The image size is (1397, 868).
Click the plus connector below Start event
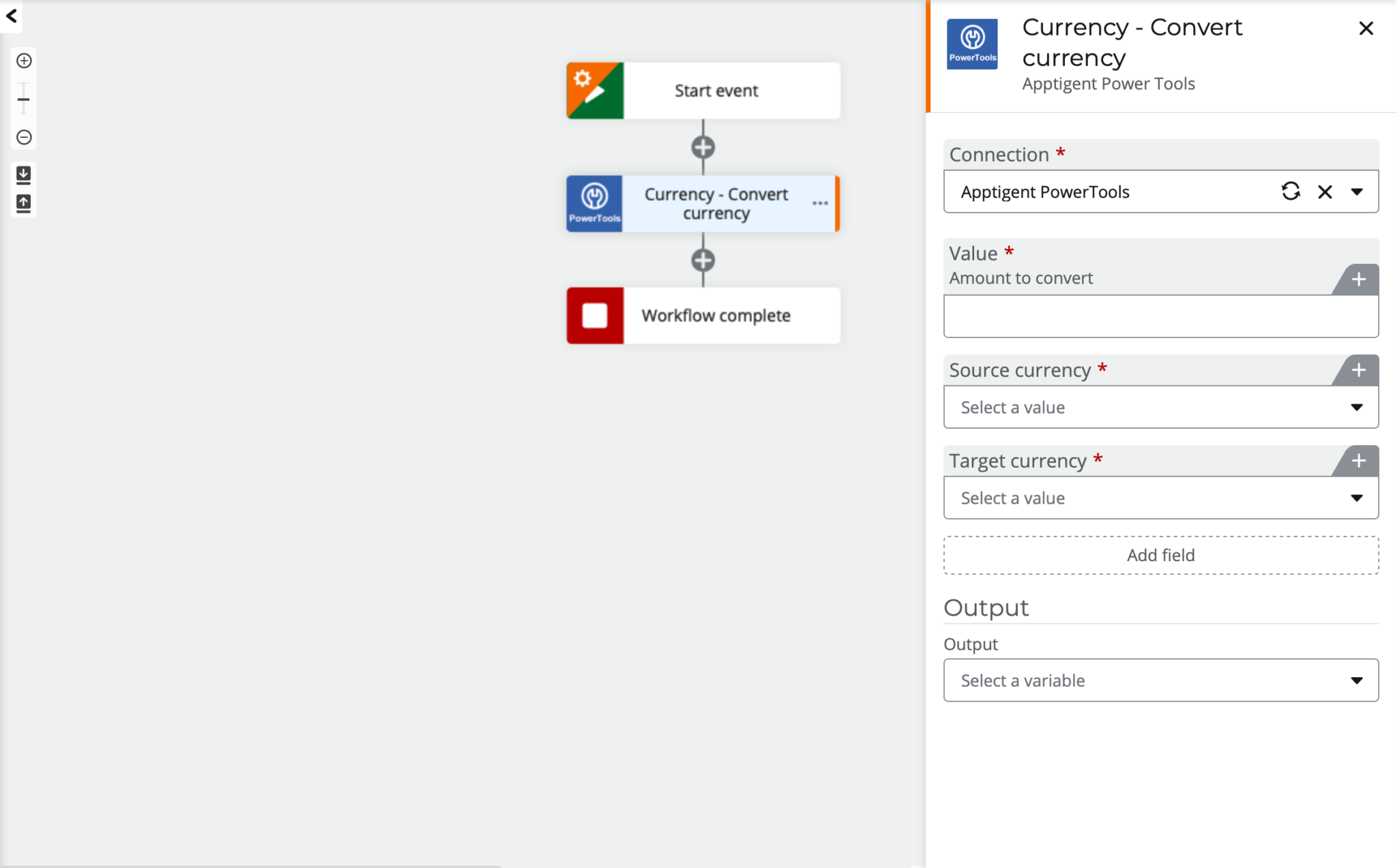coord(703,147)
